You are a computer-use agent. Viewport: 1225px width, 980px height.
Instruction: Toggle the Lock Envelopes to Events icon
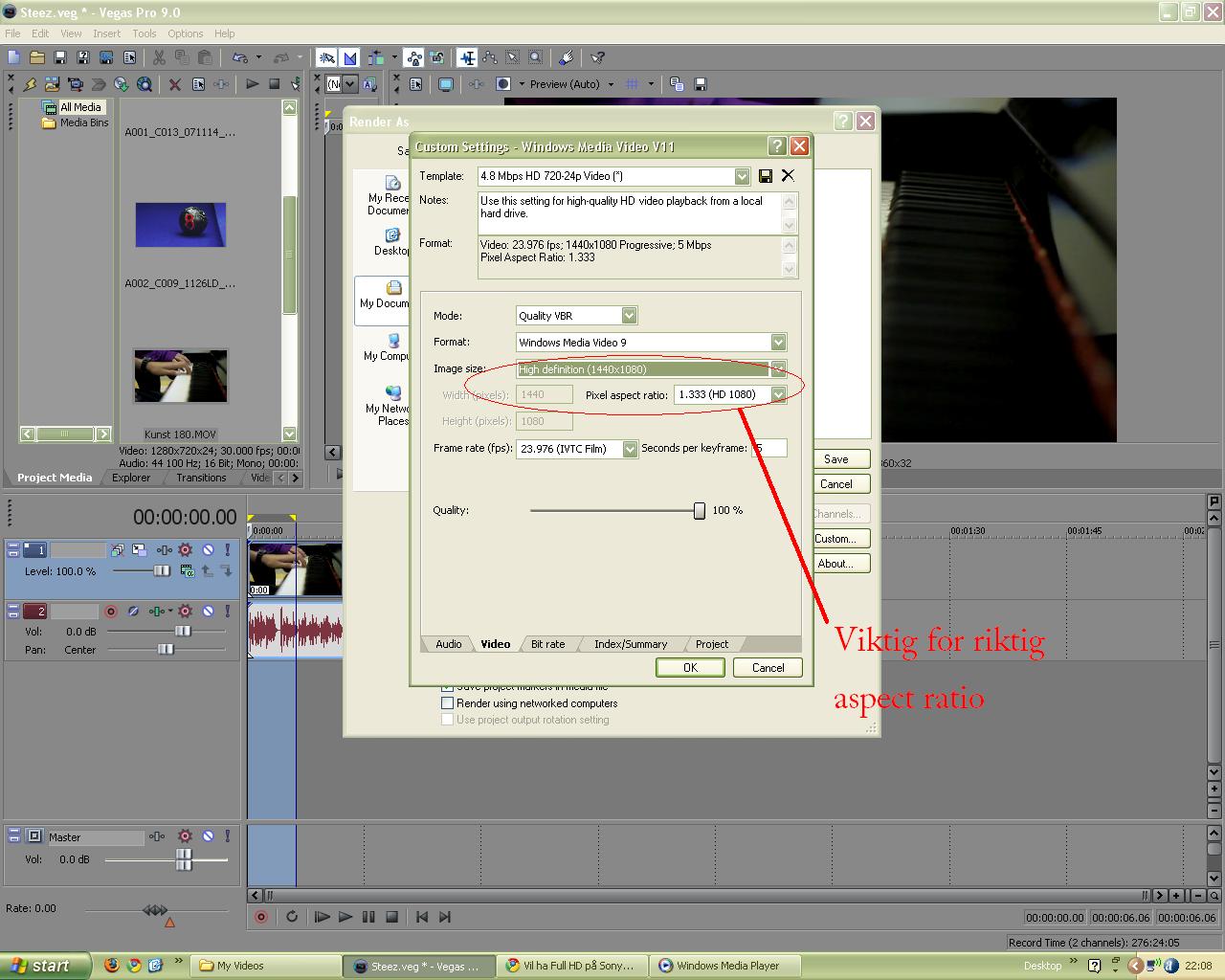(x=413, y=57)
